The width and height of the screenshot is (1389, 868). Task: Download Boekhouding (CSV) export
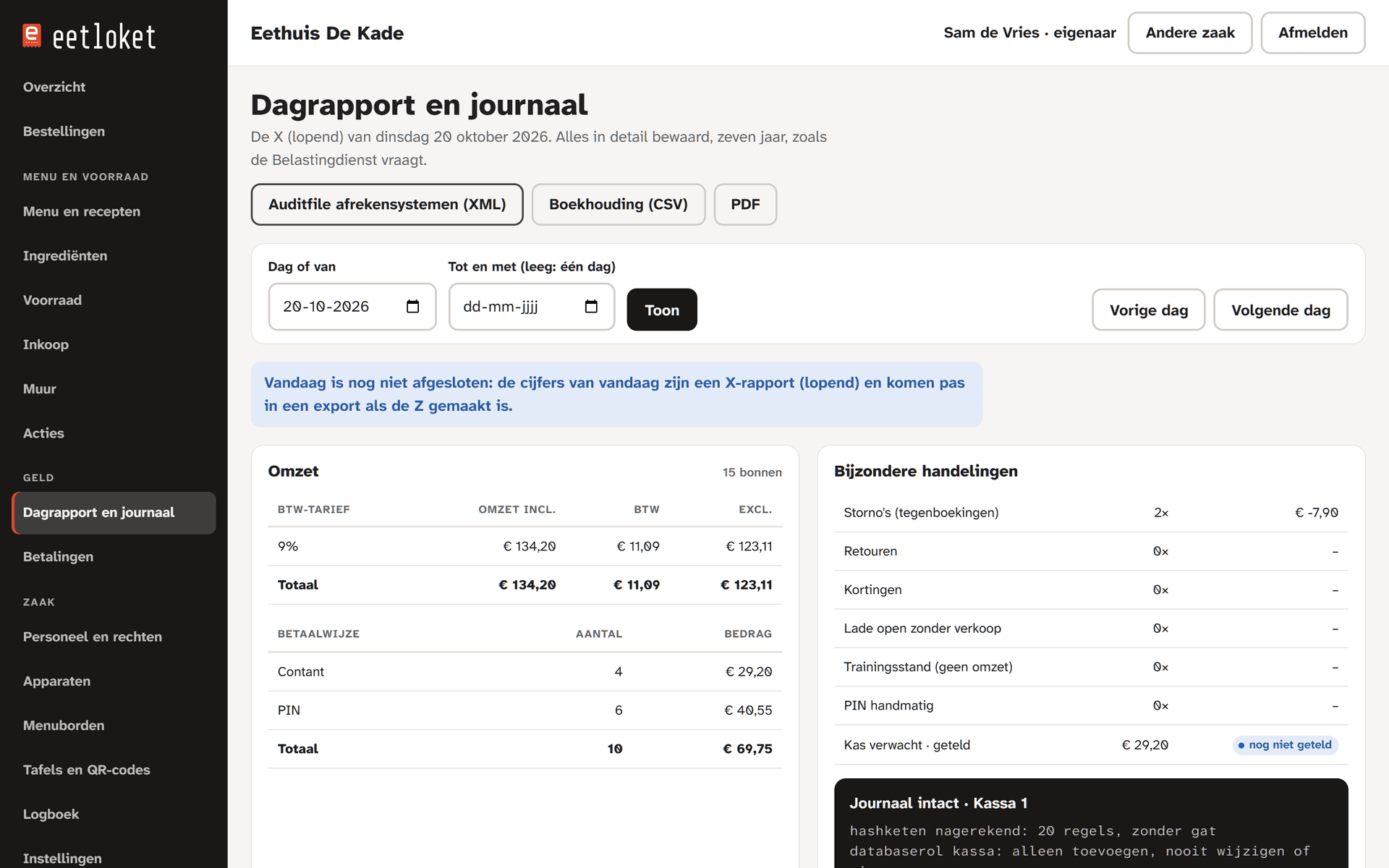619,205
